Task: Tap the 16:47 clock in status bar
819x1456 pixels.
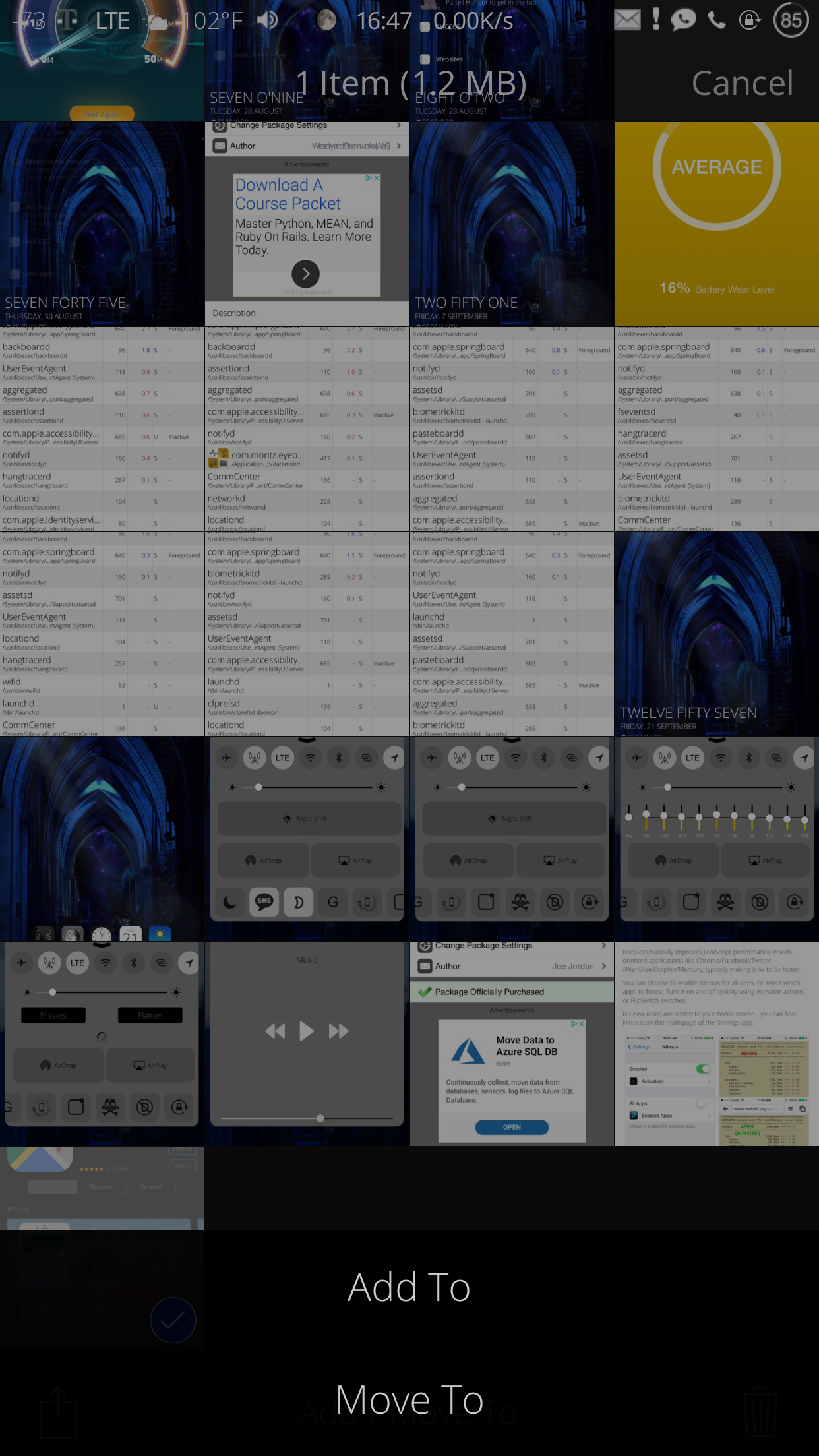Action: [x=384, y=21]
